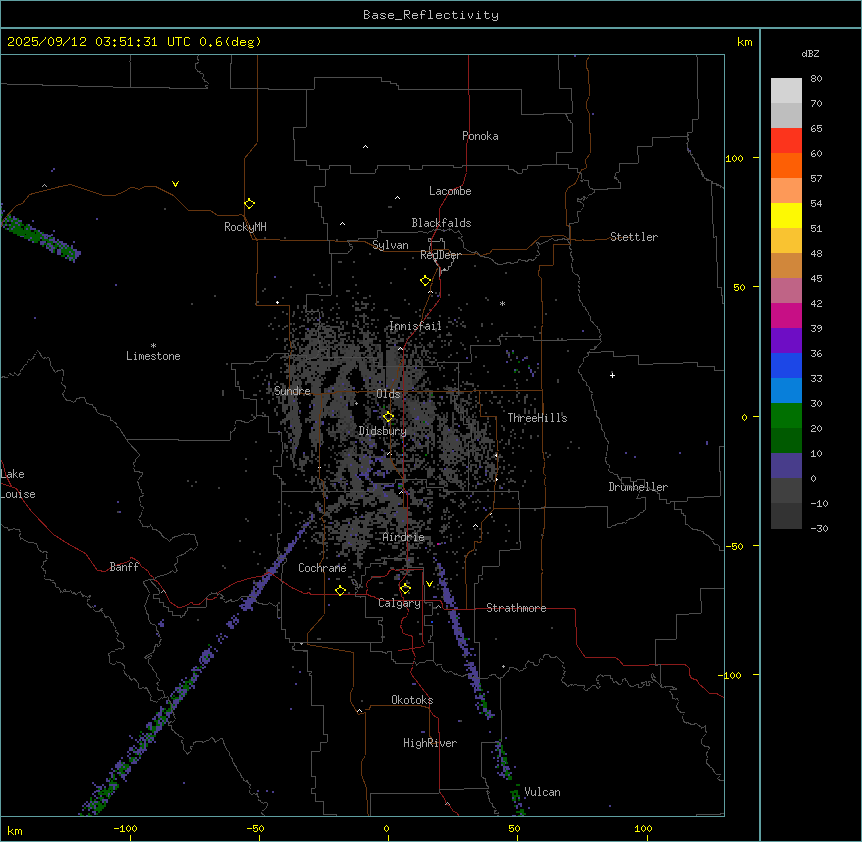Click the Banff label

[124, 567]
